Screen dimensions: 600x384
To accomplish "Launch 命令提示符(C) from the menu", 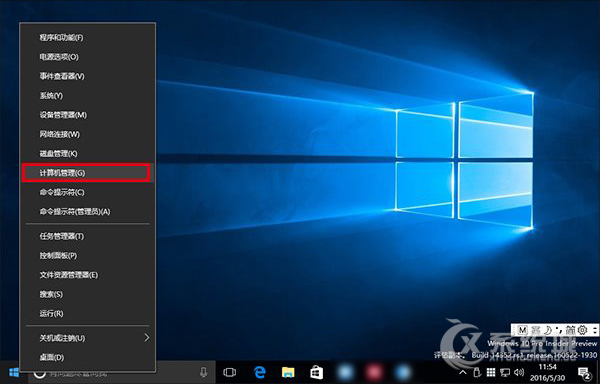I will [88, 192].
